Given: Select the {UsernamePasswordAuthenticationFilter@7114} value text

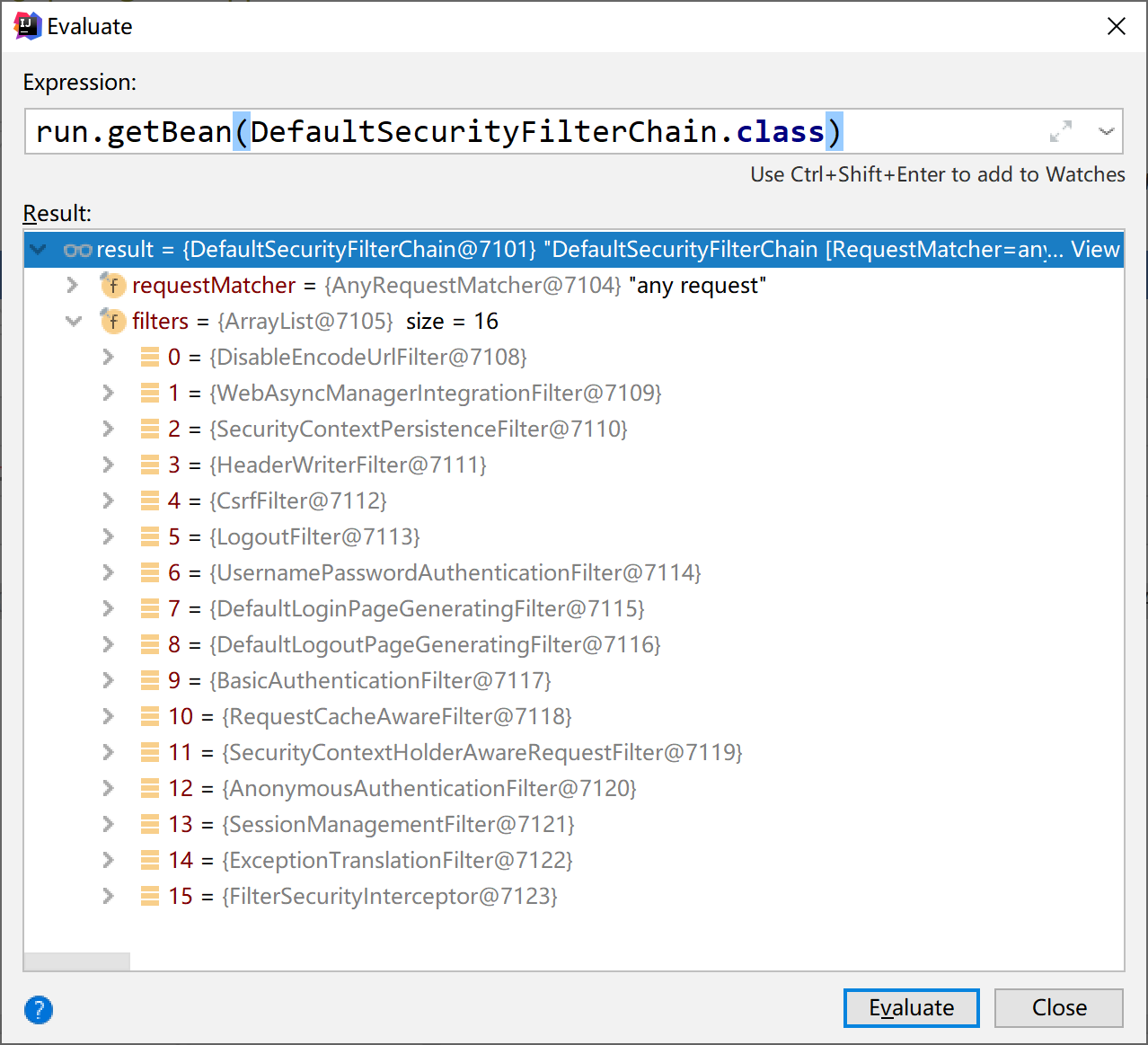Looking at the screenshot, I should point(455,572).
